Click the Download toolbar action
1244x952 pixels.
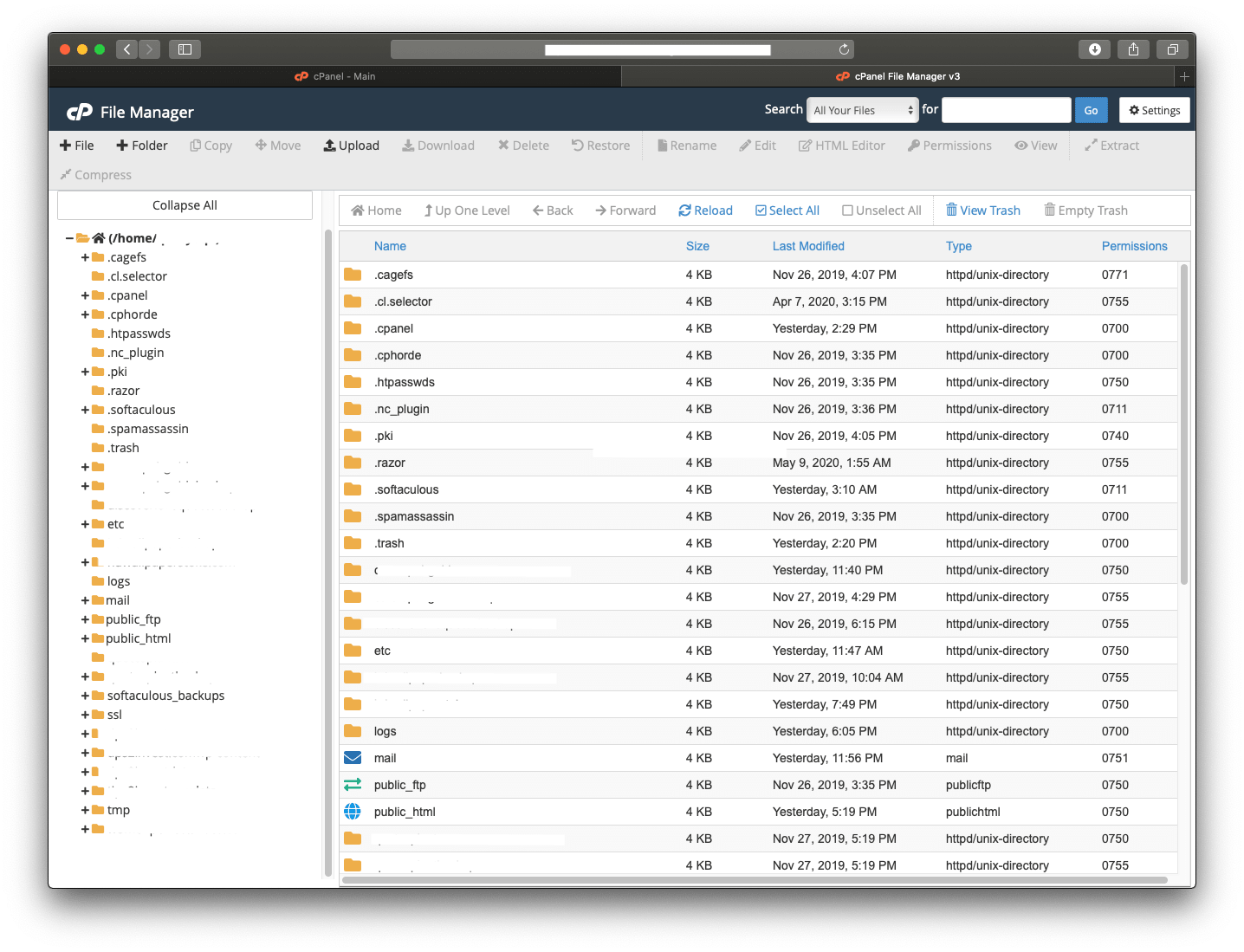[x=438, y=146]
